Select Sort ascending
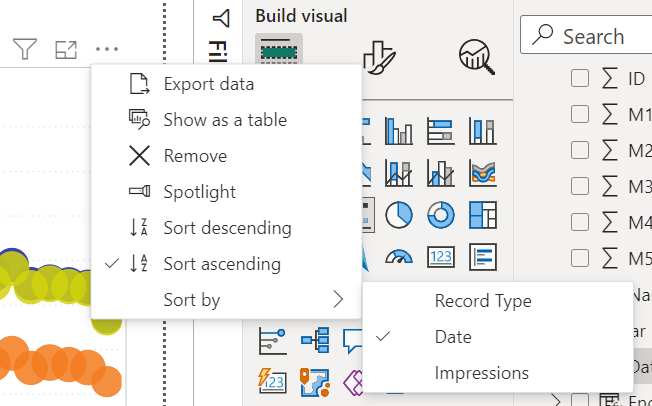652x406 pixels. pyautogui.click(x=226, y=264)
